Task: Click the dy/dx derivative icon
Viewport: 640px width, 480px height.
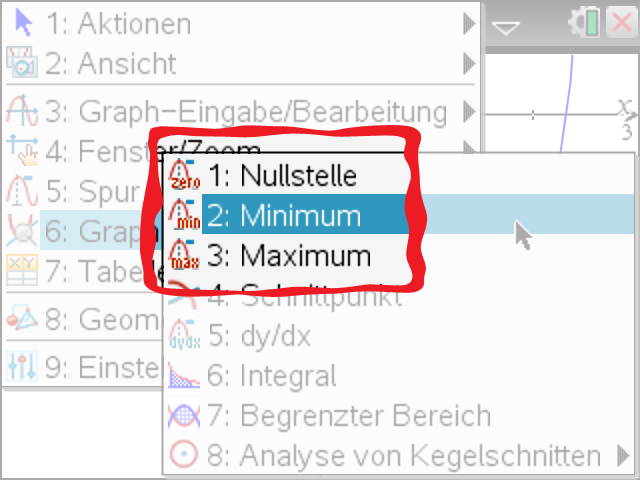Action: click(185, 336)
